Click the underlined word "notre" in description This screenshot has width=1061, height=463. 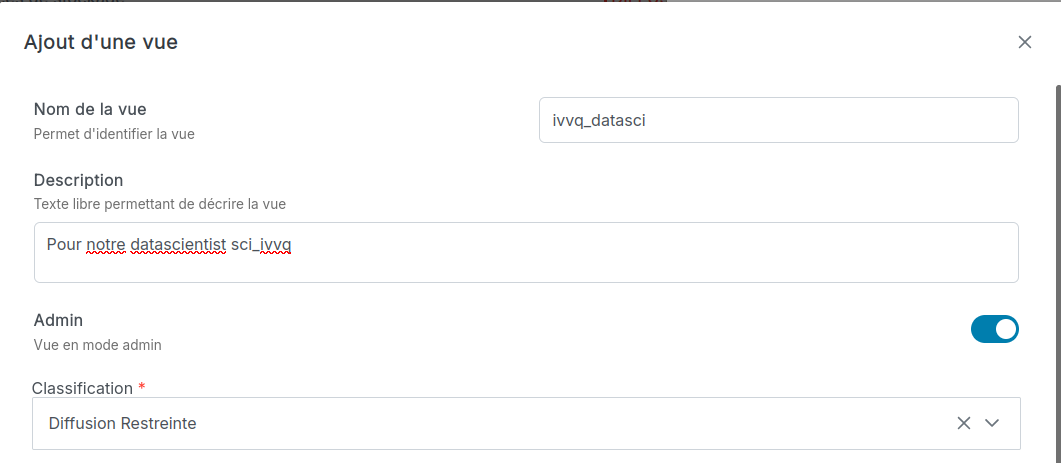pos(106,244)
